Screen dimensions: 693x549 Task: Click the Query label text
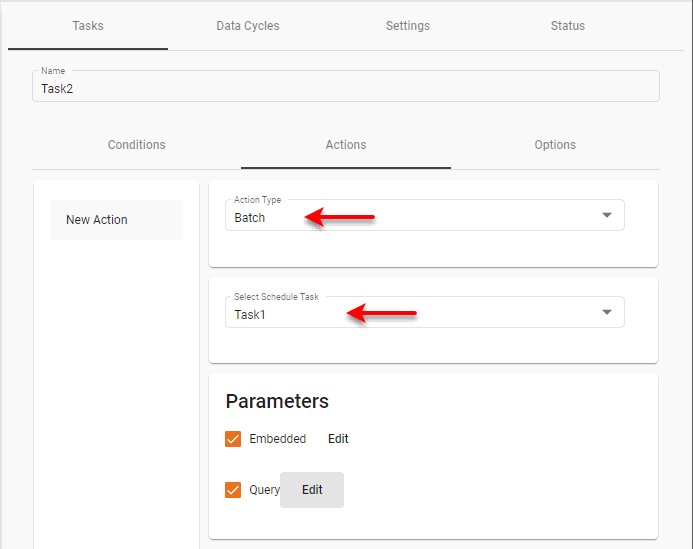tap(264, 490)
